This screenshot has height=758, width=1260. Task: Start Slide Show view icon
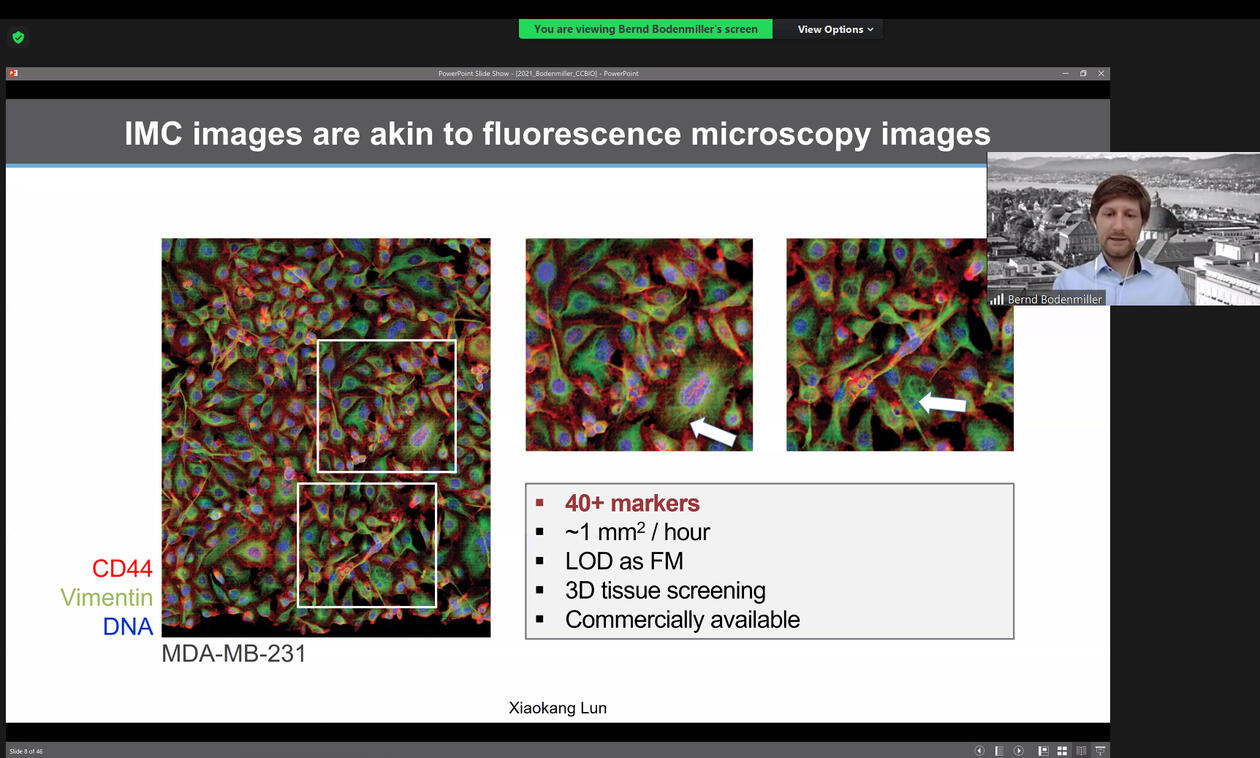click(1100, 751)
